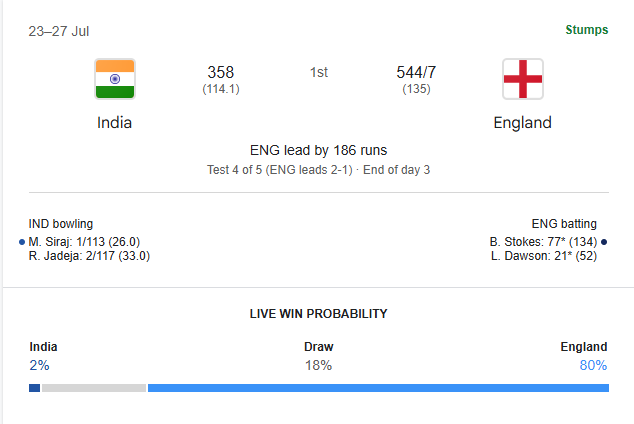This screenshot has height=424, width=634.
Task: Click the bright blue England bar segment
Action: pos(378,388)
